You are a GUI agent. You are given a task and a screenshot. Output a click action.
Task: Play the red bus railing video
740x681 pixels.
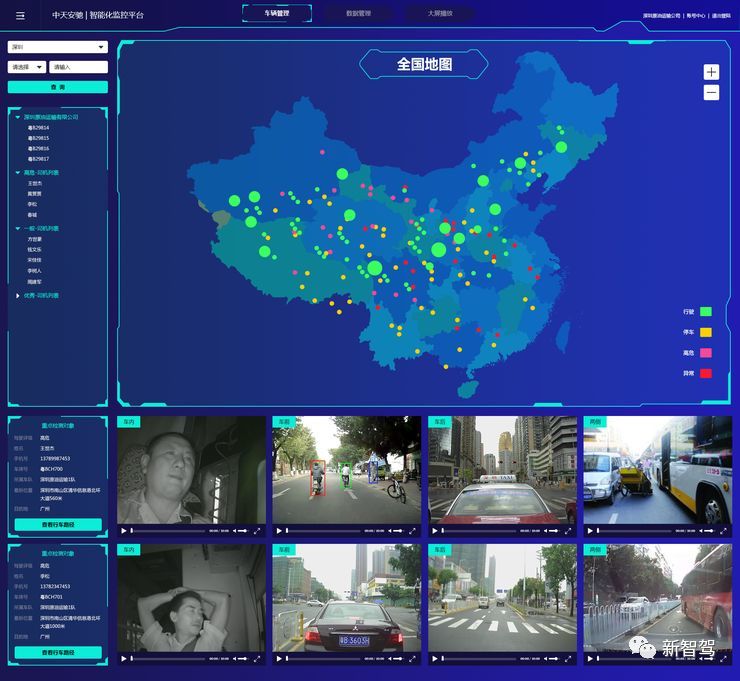tap(590, 659)
